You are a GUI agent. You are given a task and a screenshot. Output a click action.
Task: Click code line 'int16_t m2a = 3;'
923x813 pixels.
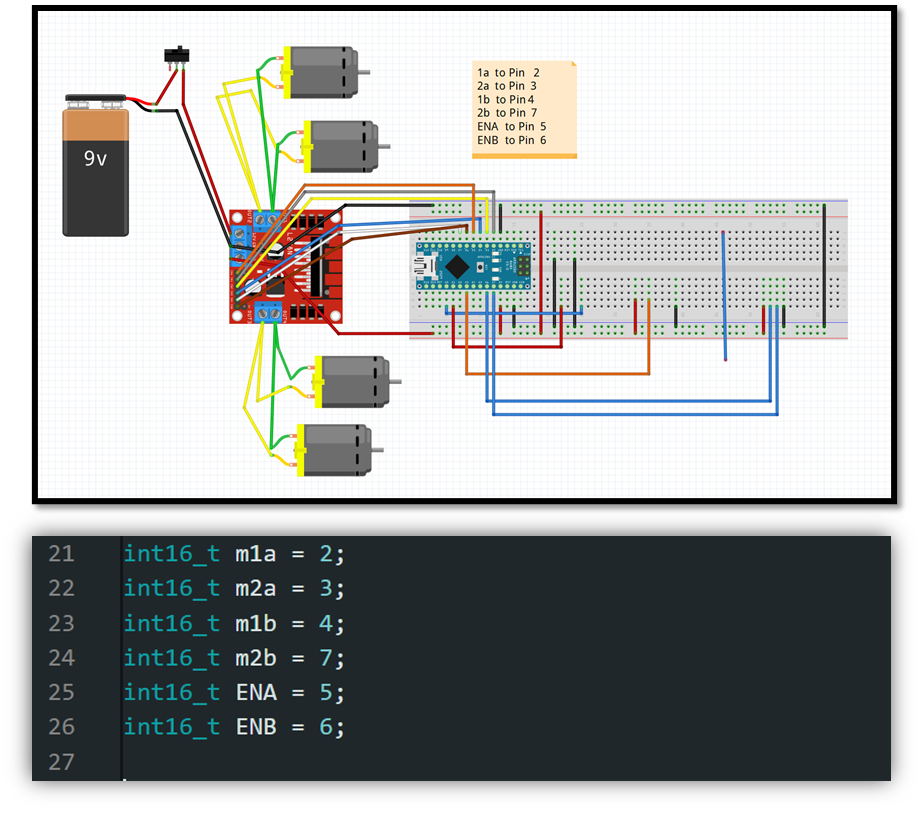point(234,588)
